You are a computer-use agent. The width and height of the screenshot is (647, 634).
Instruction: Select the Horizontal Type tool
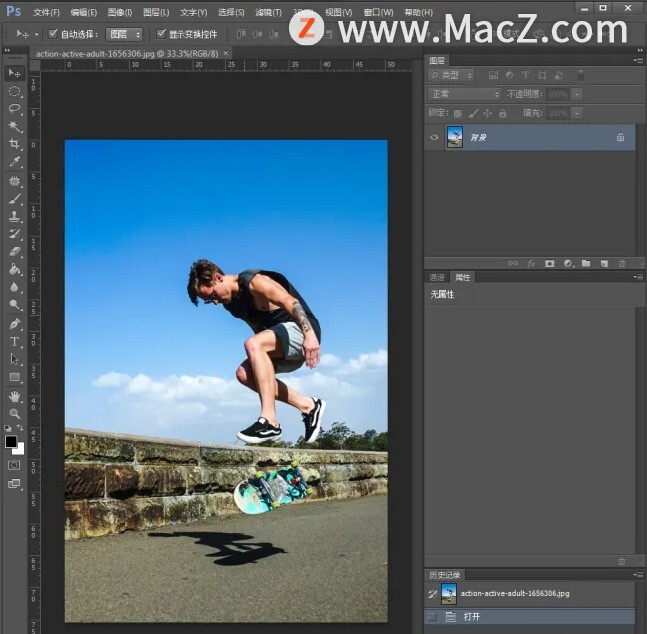14,342
